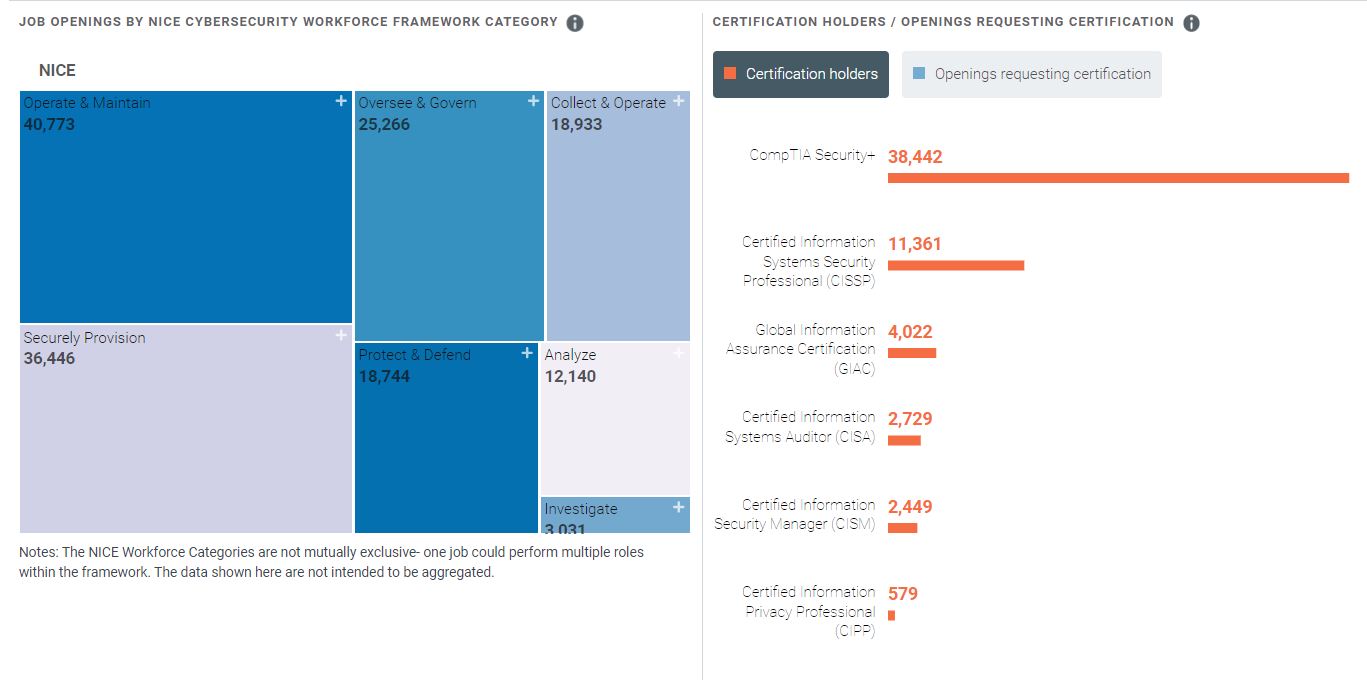
Task: Select the Securely Provision tile
Action: click(x=186, y=440)
